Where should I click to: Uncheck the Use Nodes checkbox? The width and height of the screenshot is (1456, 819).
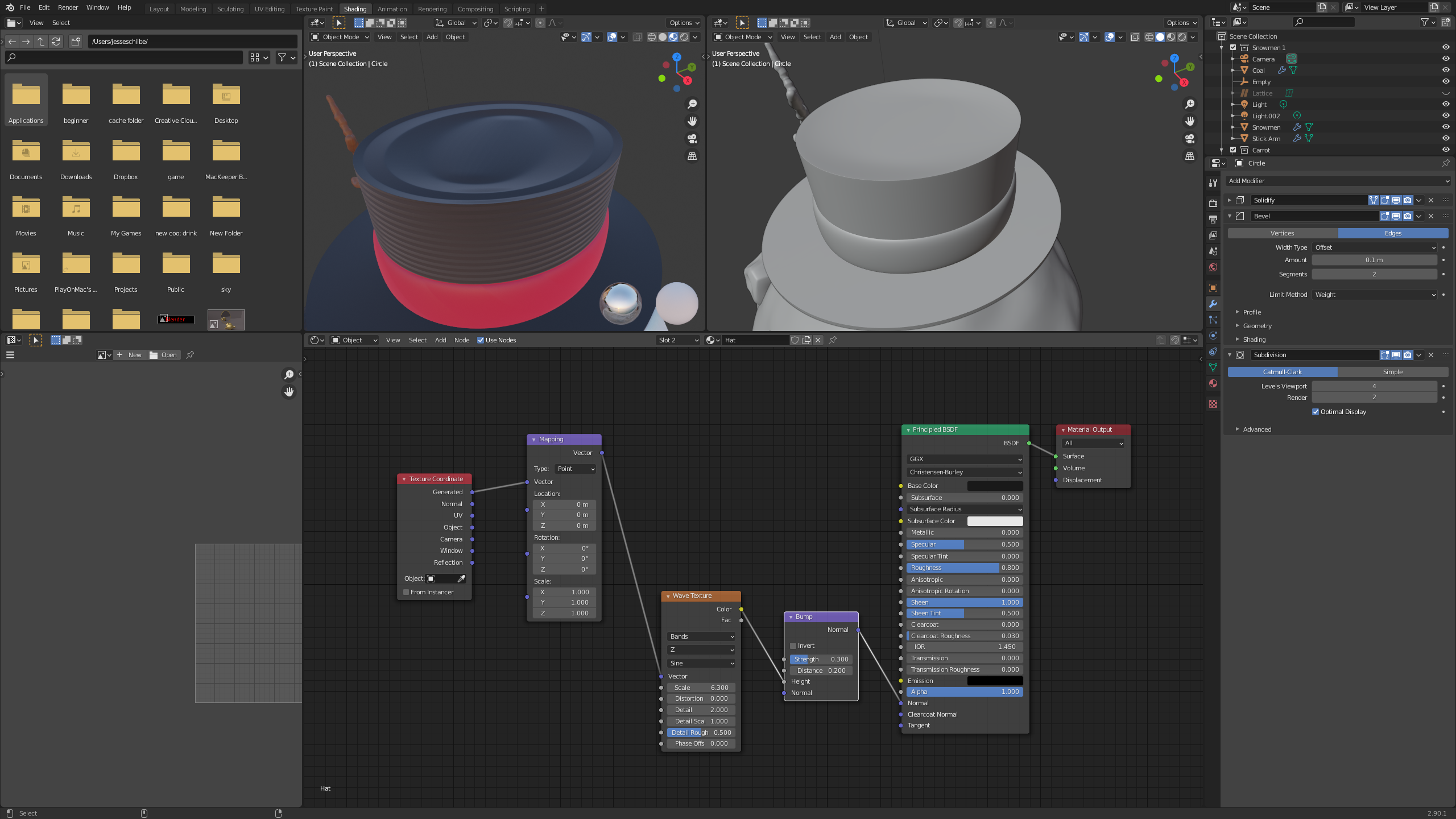click(x=481, y=340)
